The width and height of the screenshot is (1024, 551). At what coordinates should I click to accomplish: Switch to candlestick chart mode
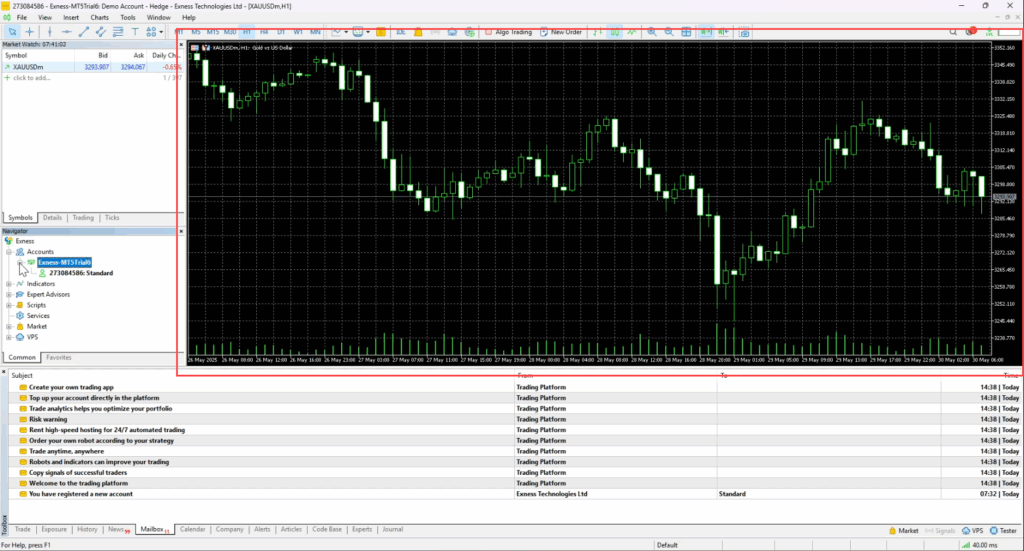pos(615,32)
